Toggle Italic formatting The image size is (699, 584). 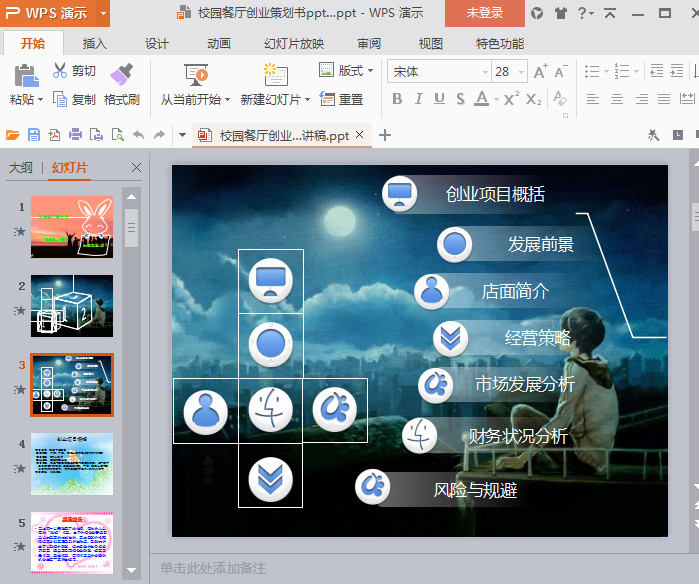[x=418, y=99]
